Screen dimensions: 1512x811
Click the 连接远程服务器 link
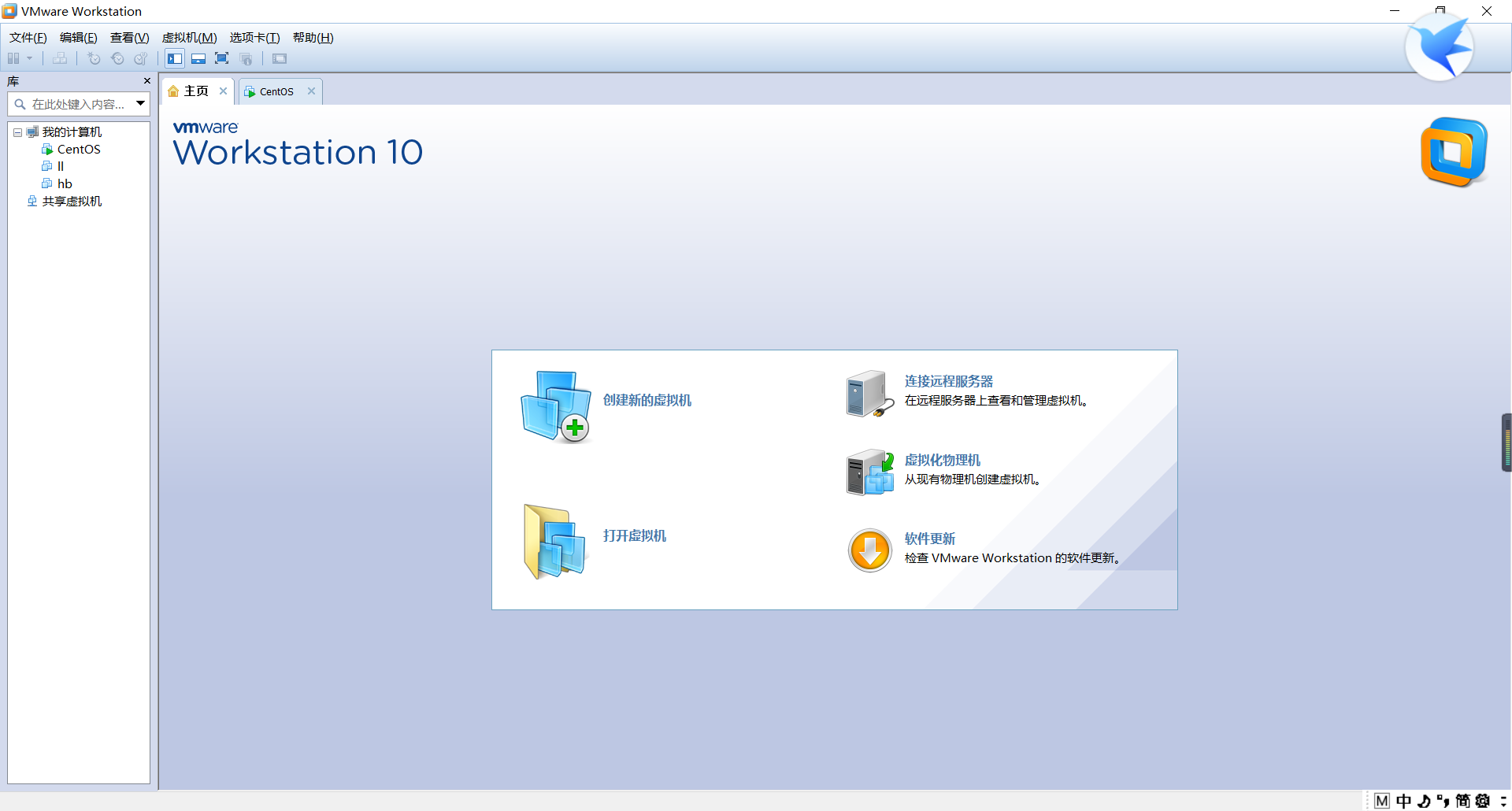pos(949,381)
